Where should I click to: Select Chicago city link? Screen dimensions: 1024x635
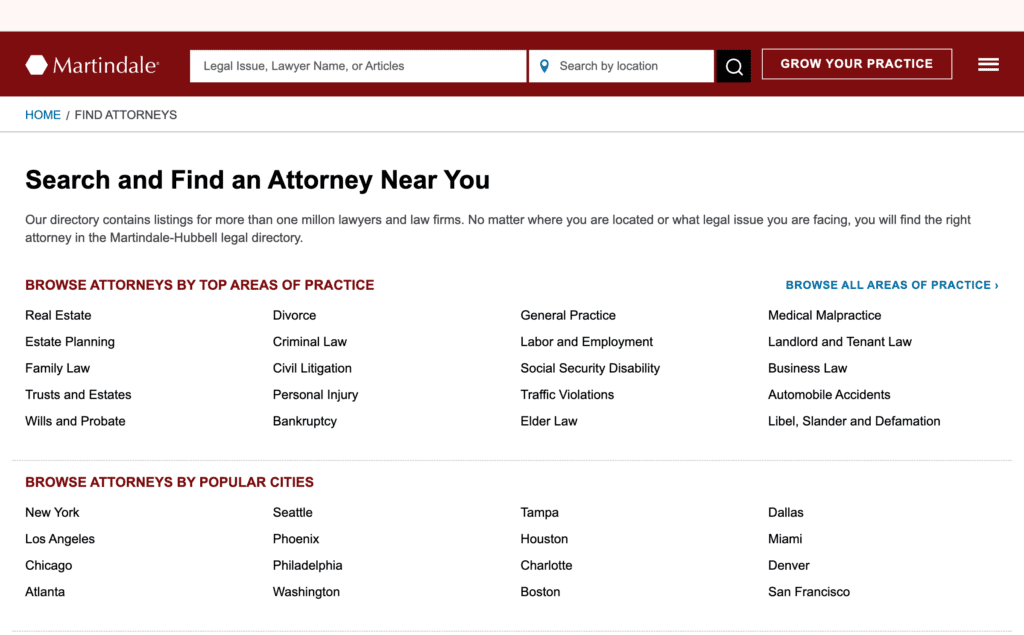48,566
